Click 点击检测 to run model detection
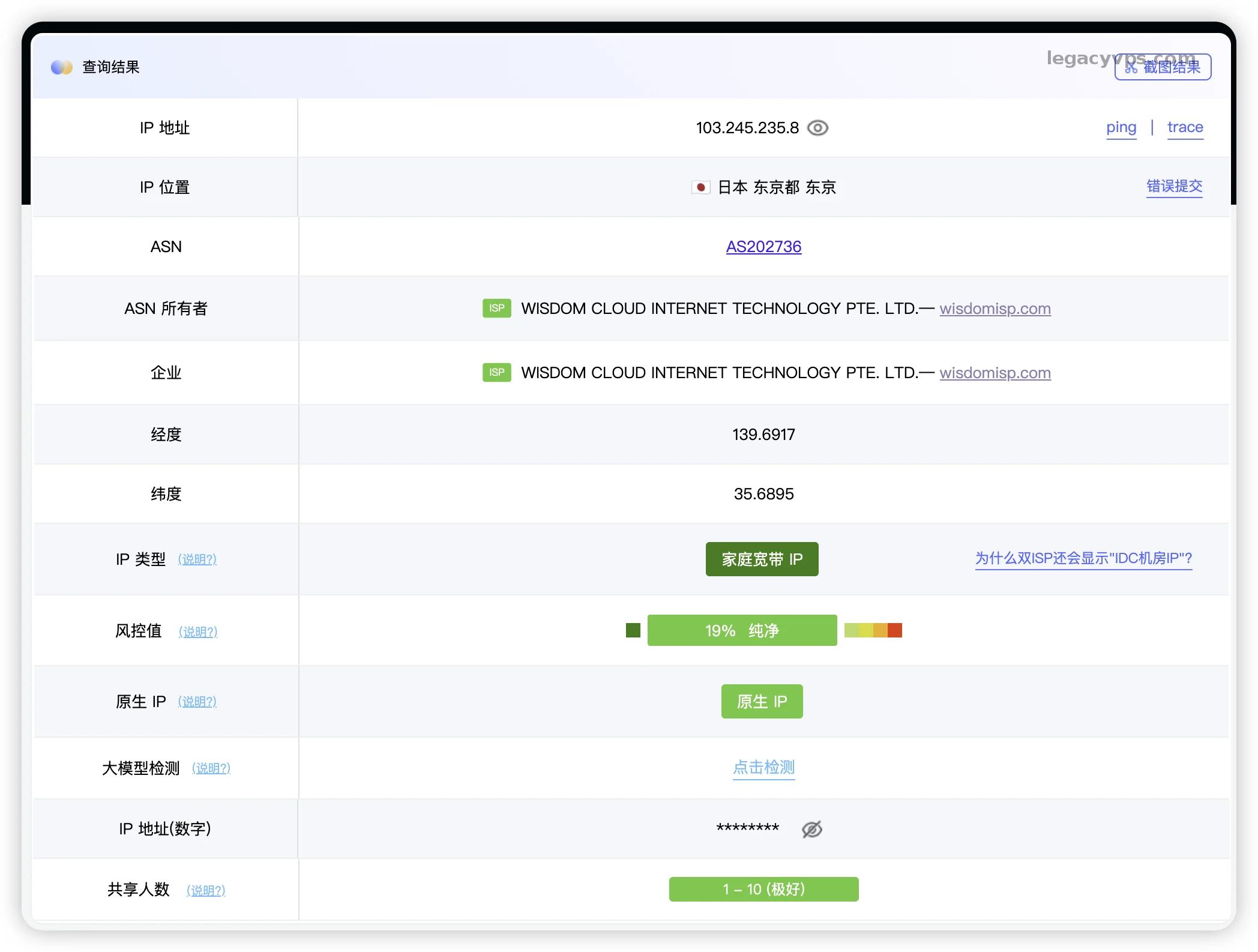The height and width of the screenshot is (952, 1258). (x=763, y=767)
